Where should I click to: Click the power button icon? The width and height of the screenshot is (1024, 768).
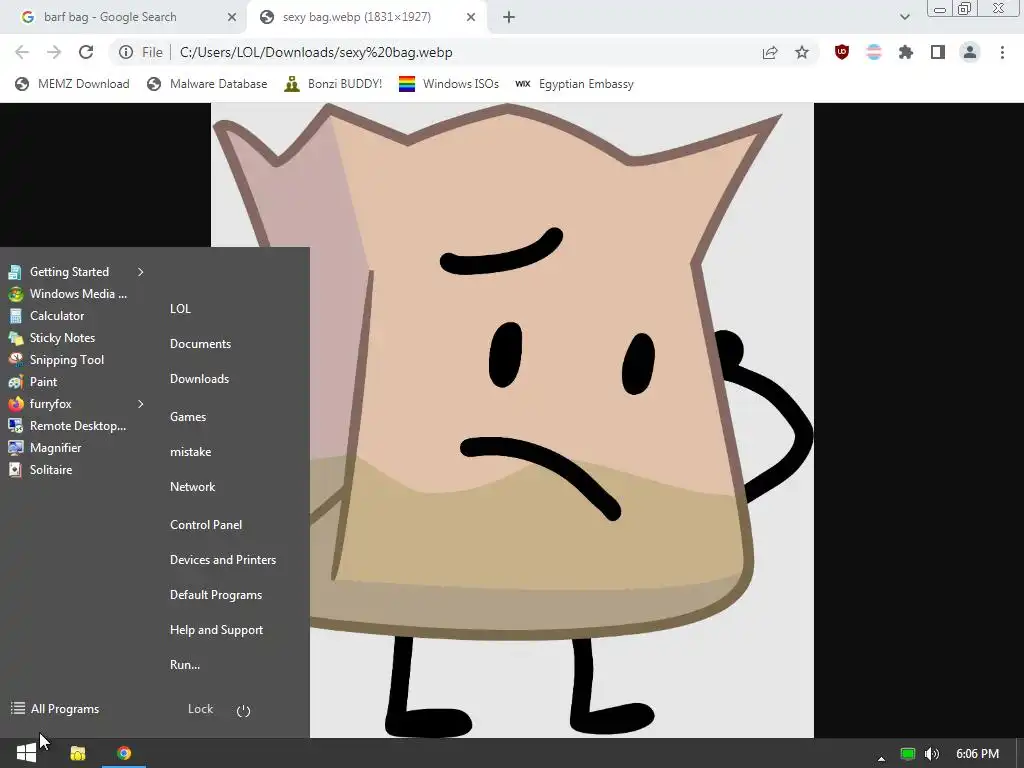pyautogui.click(x=244, y=711)
